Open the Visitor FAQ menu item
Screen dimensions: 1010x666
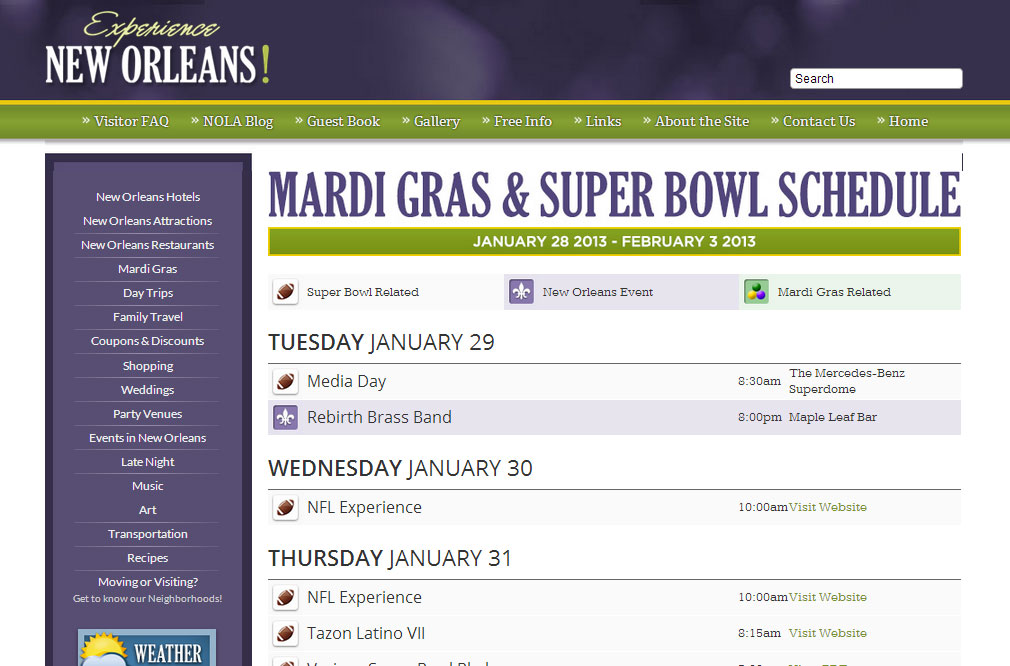[126, 121]
